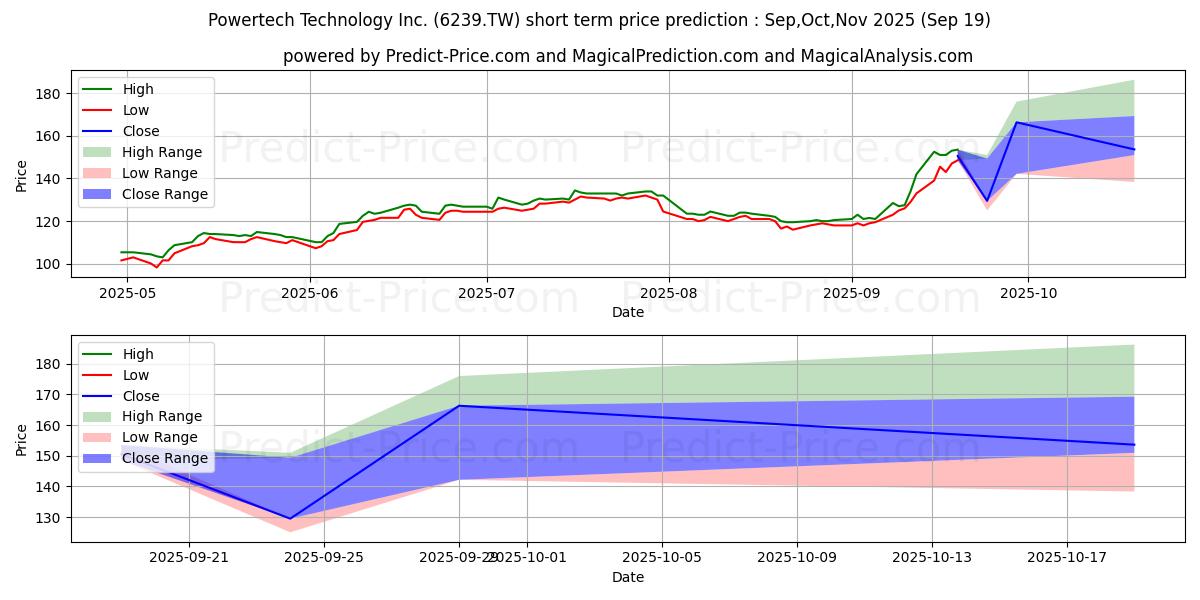The image size is (1200, 600).
Task: Click the blue Close forecast peak in bottom chart
Action: (x=460, y=406)
